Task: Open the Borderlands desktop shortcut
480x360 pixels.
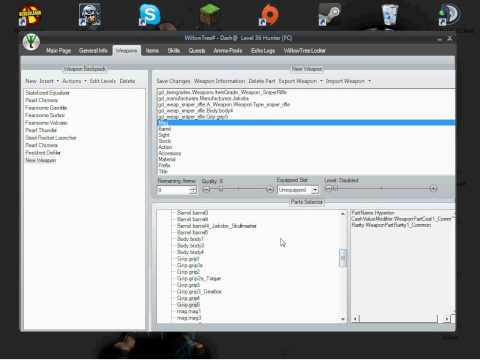Action: (30, 15)
